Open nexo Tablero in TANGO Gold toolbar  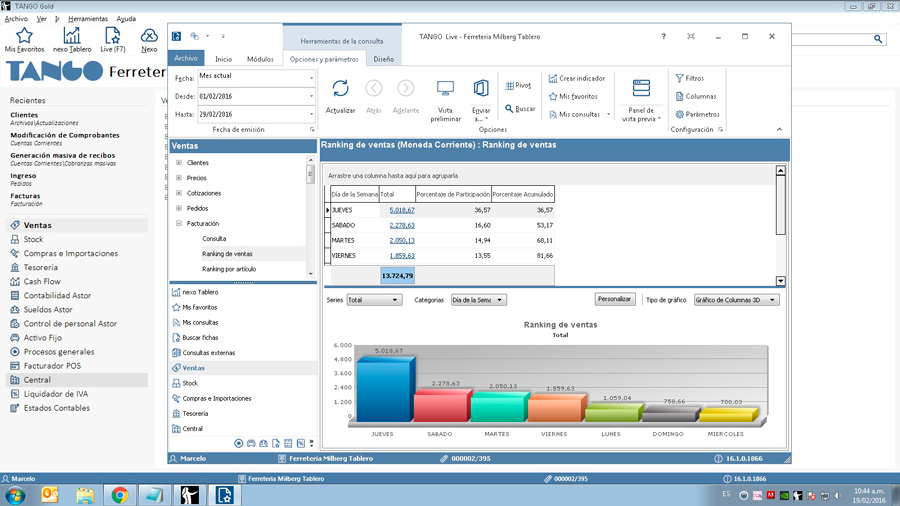[x=72, y=40]
